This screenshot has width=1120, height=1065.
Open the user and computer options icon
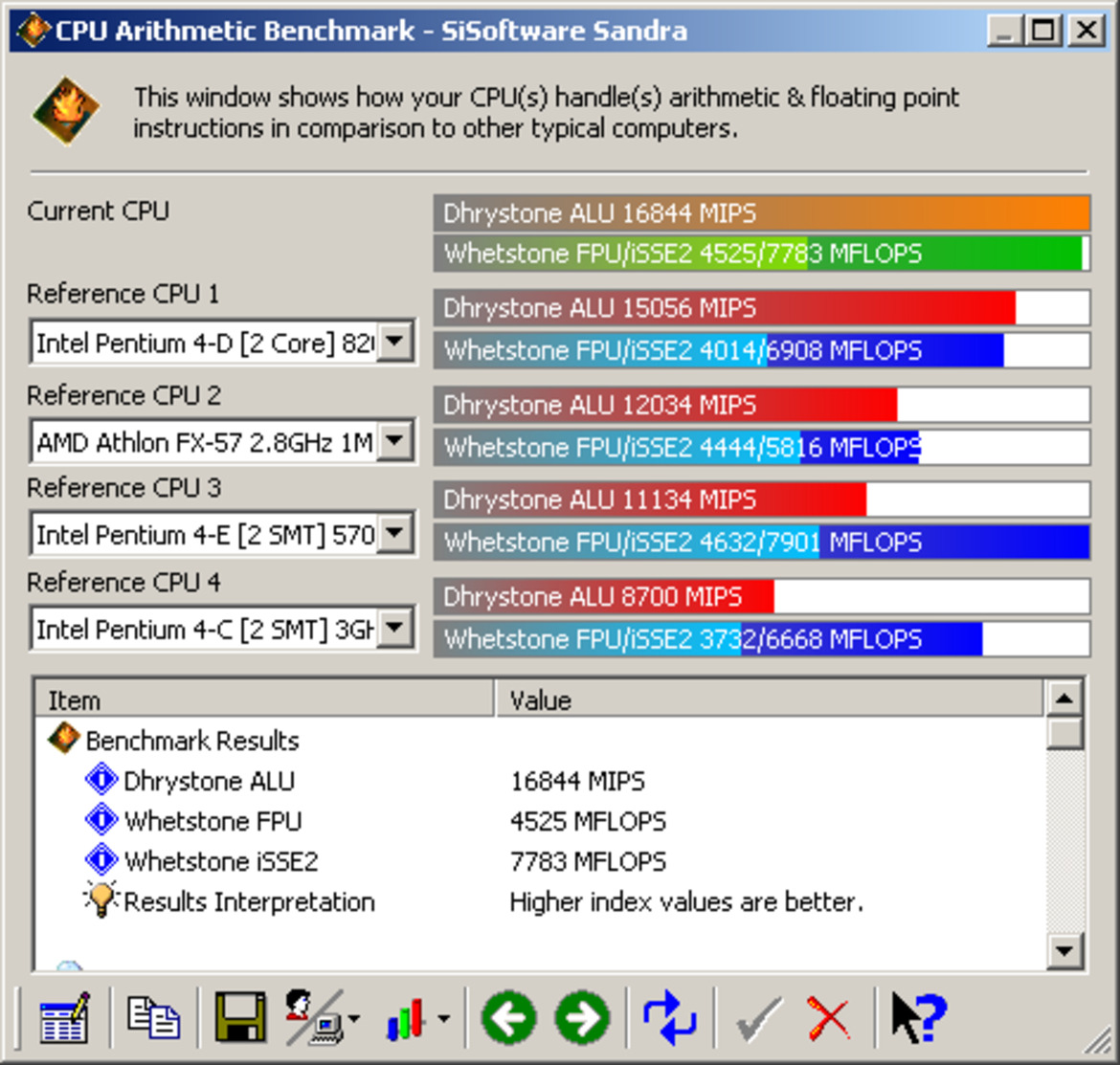(x=314, y=1017)
